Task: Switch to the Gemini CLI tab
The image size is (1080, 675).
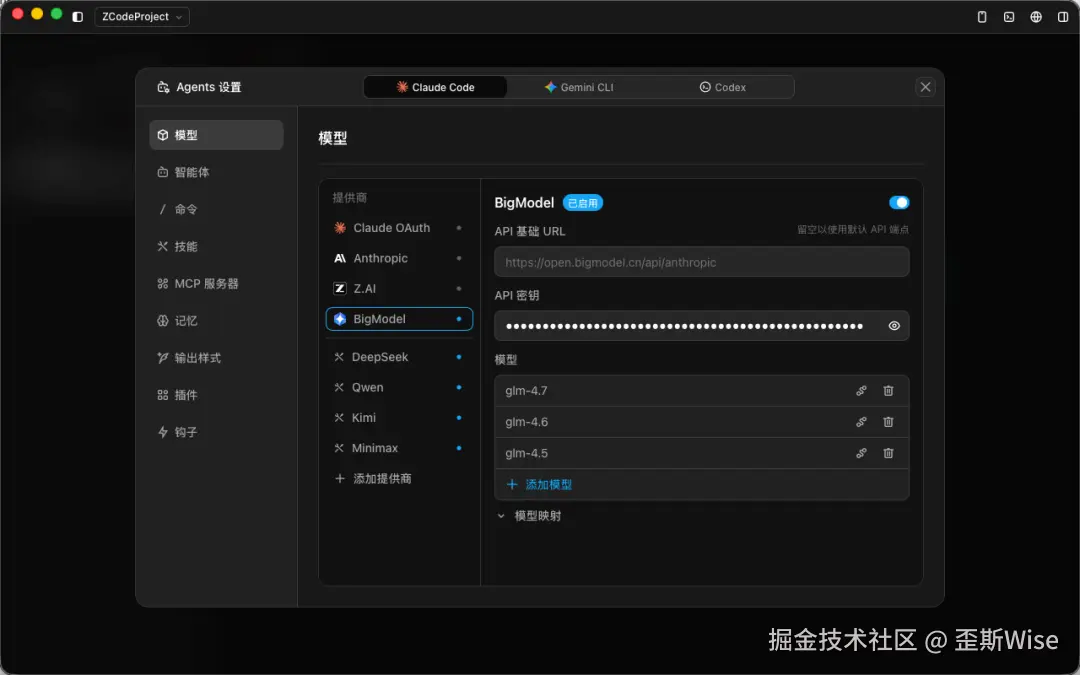Action: (579, 87)
